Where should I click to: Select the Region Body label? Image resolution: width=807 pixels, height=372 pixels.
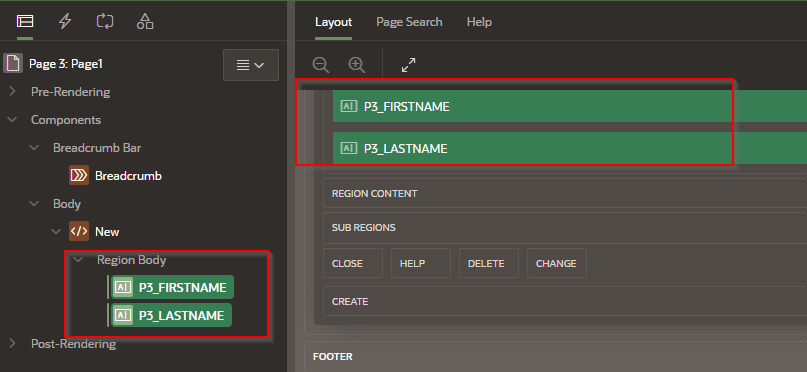(131, 260)
